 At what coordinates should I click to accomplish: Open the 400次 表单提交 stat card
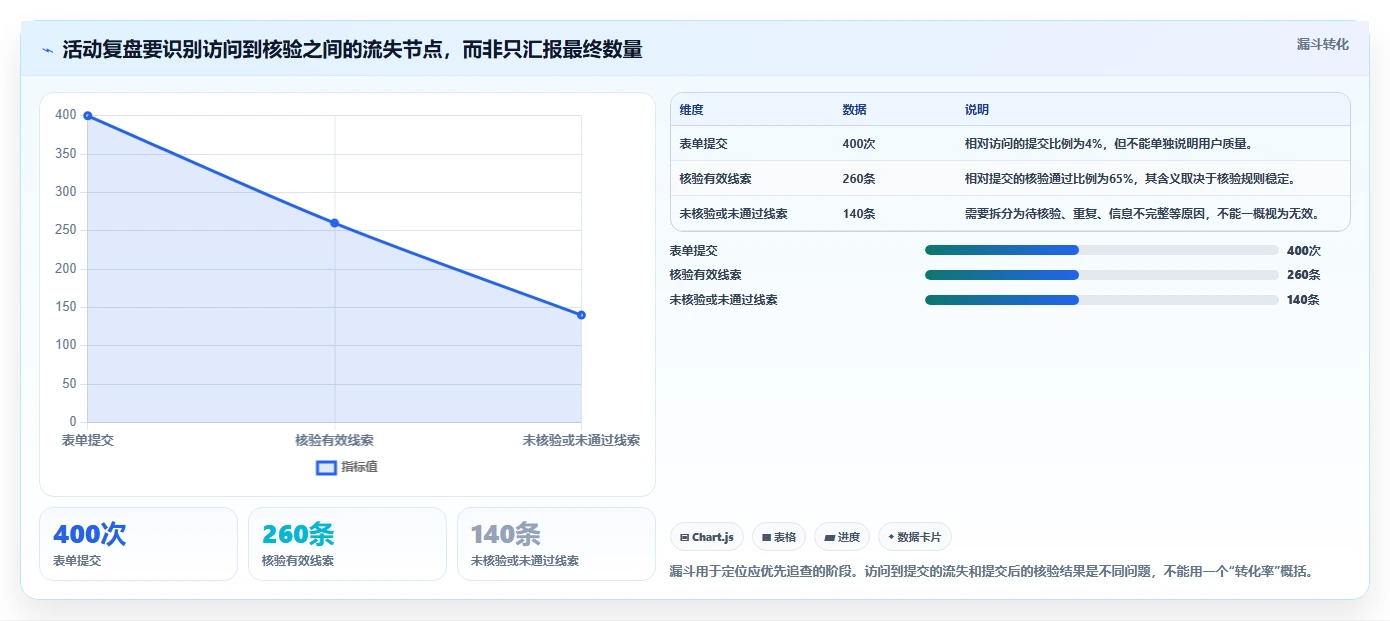pos(138,544)
